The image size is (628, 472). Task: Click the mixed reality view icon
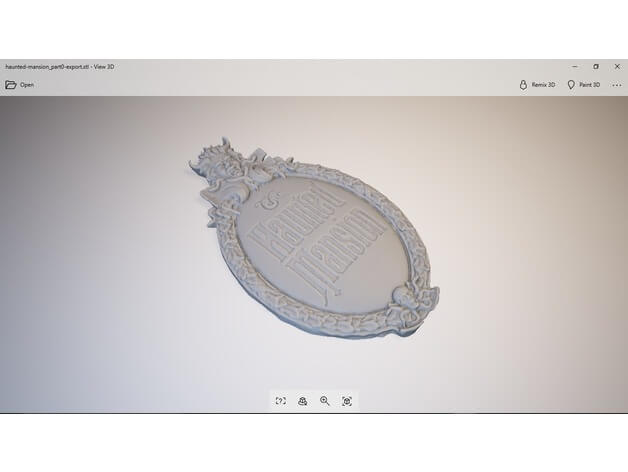(x=303, y=401)
